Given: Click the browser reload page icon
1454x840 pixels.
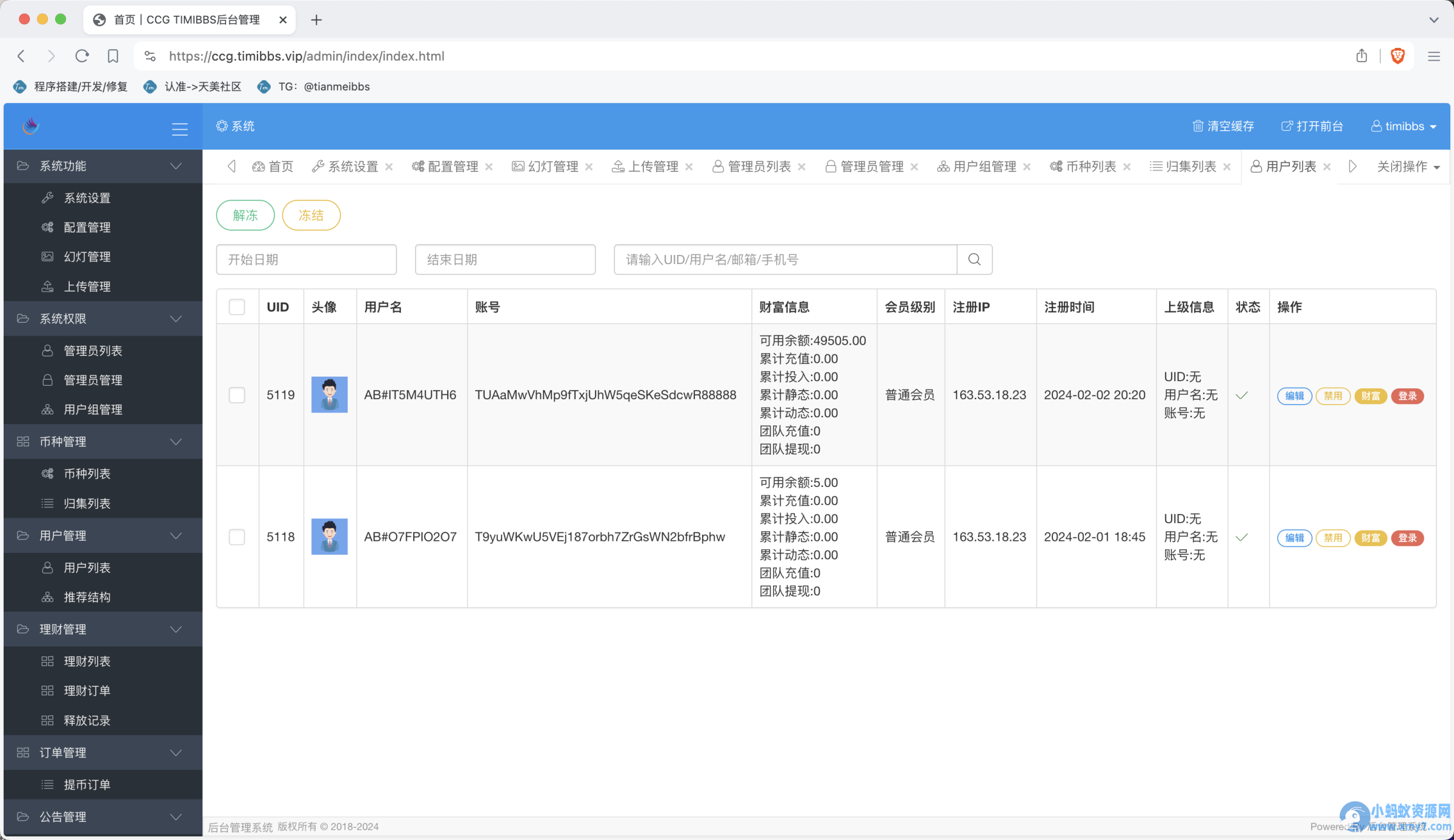Looking at the screenshot, I should [x=82, y=56].
